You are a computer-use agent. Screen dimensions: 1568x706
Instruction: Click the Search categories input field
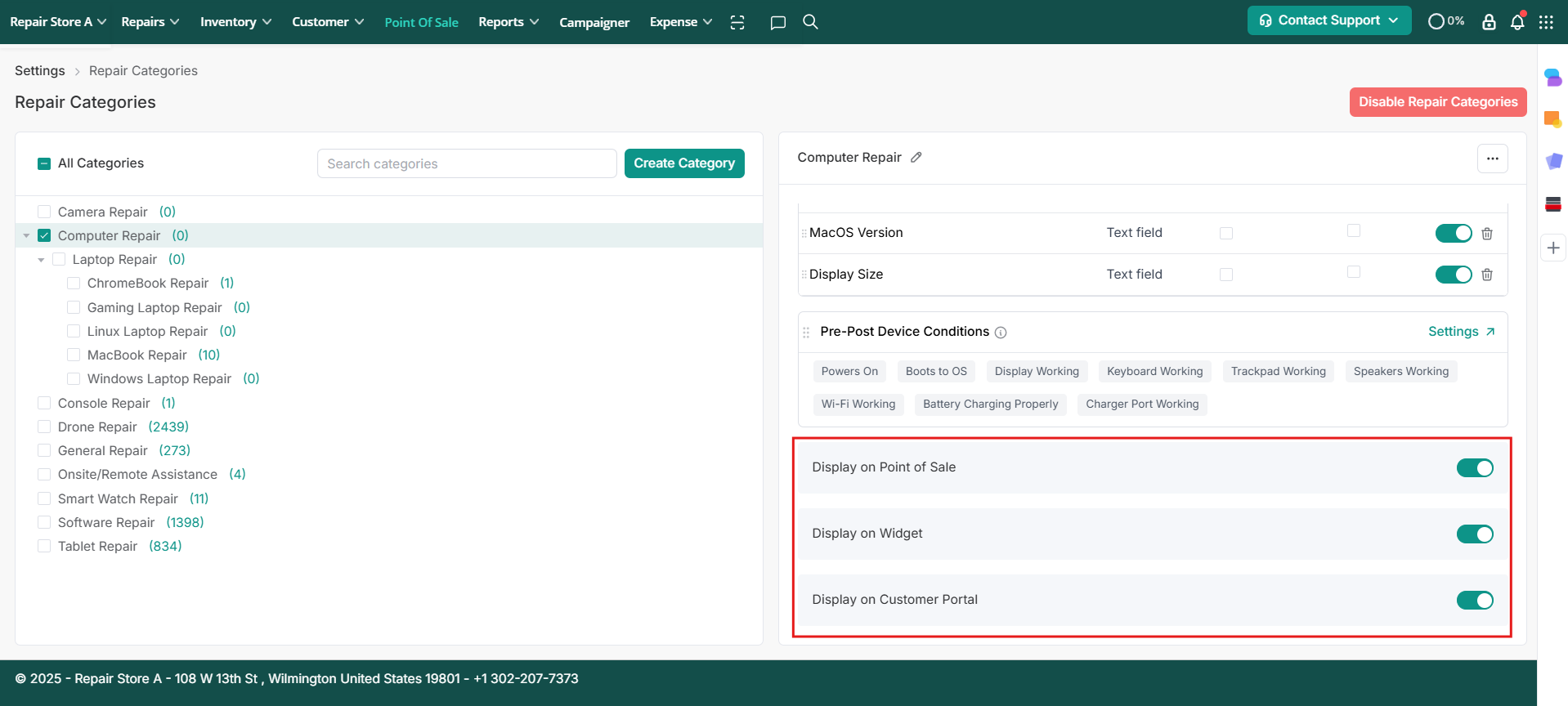[x=466, y=163]
